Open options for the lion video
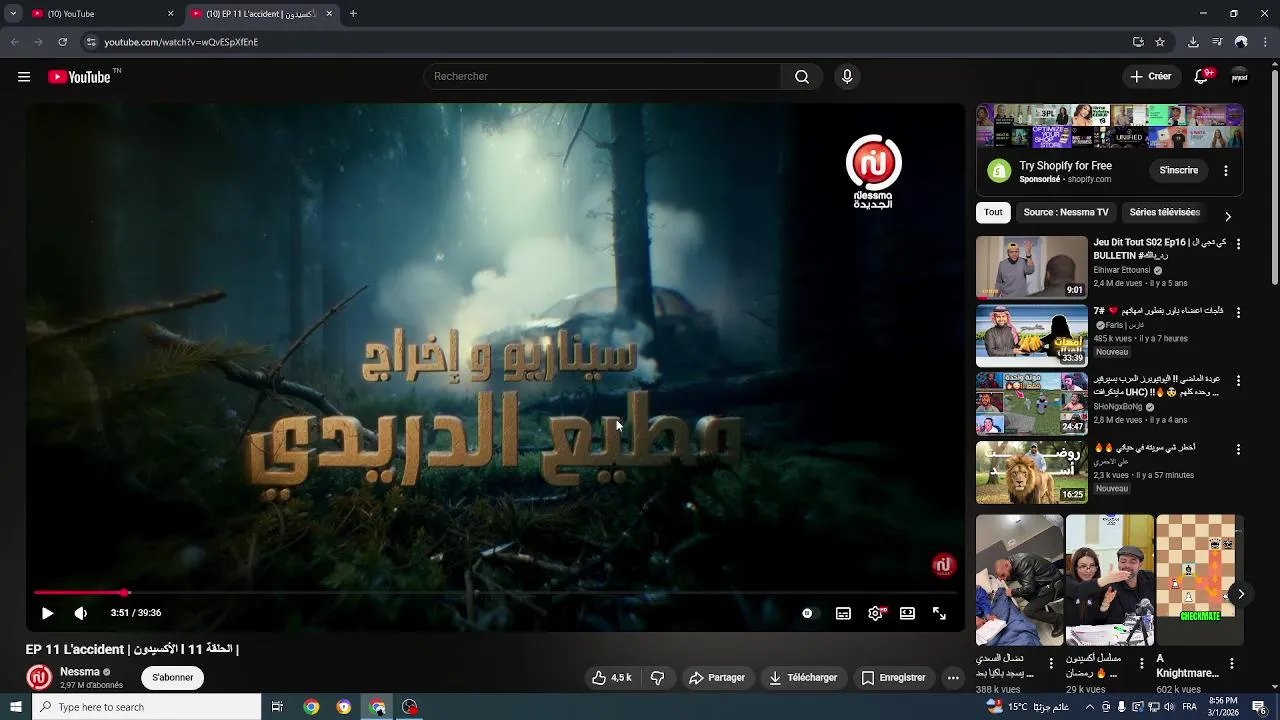 (x=1238, y=449)
